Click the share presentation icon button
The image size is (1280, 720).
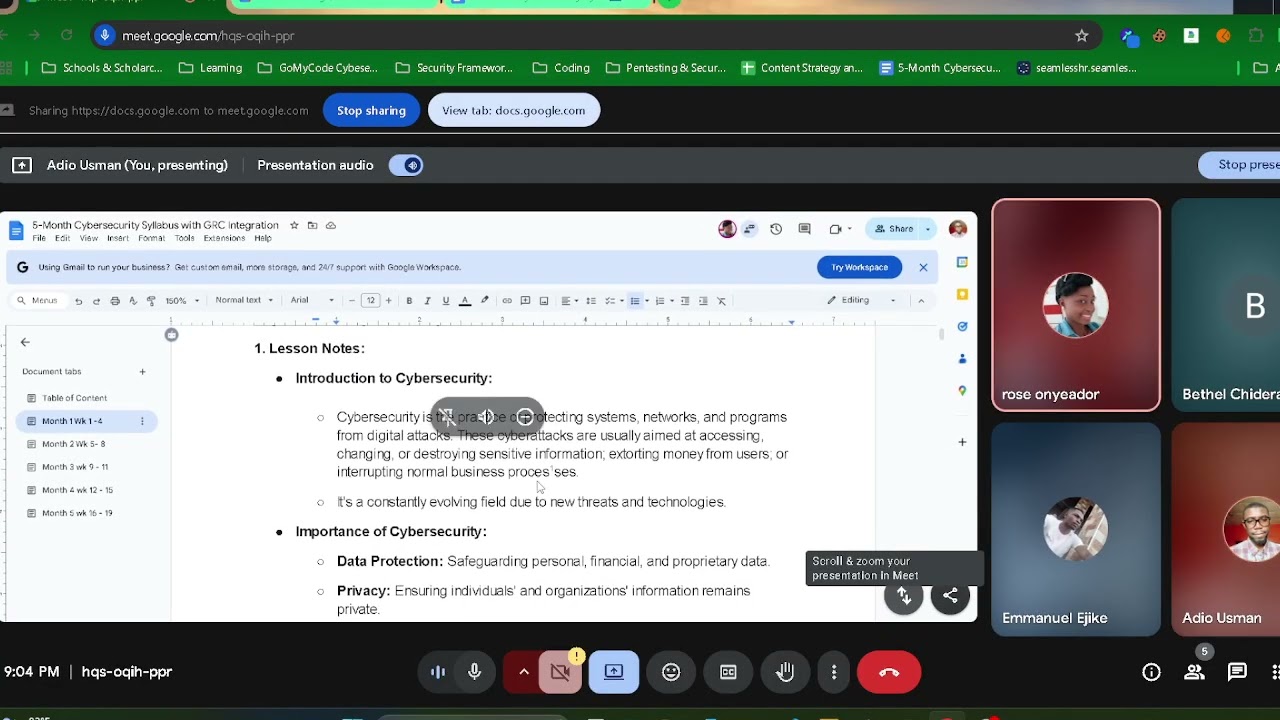tap(950, 596)
